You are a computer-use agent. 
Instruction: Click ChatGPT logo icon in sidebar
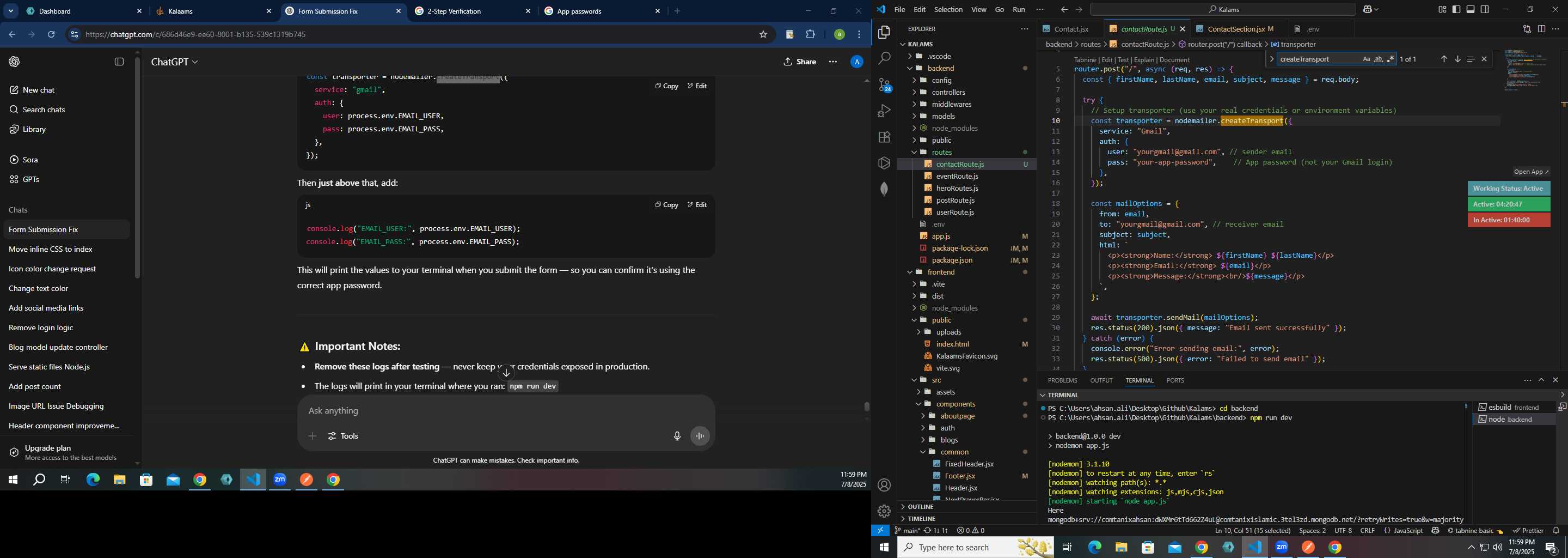pos(15,62)
